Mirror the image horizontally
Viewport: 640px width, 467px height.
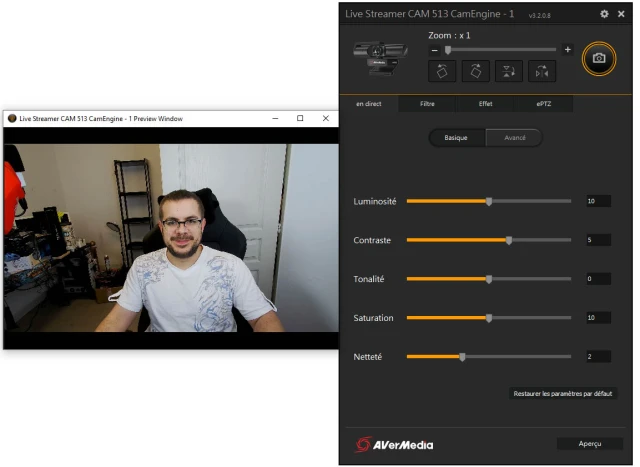(542, 71)
